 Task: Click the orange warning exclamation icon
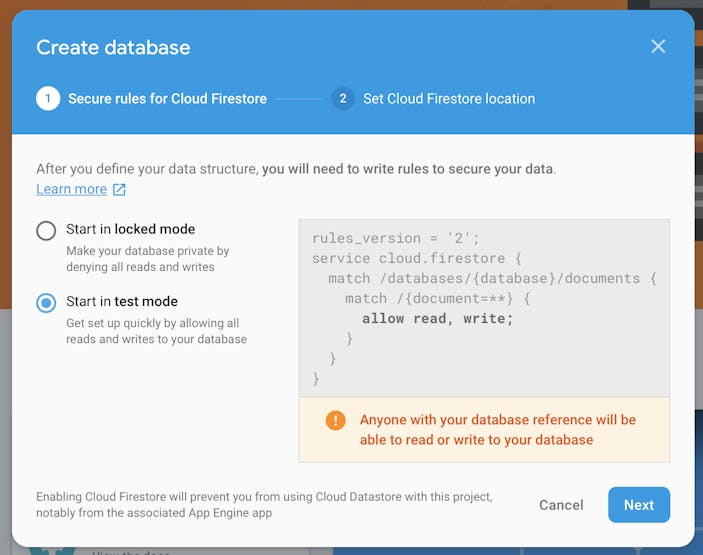335,421
